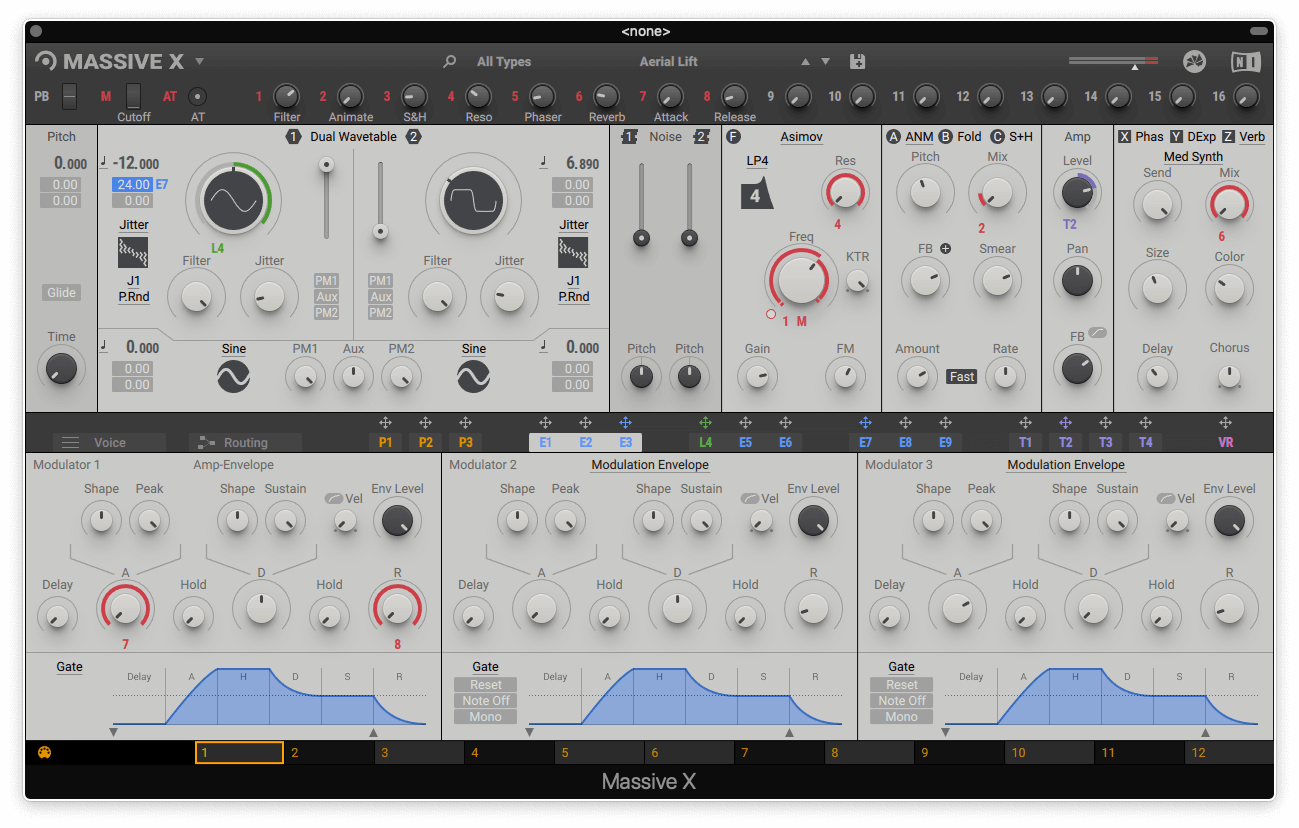The image size is (1299, 828).
Task: Click oscillator 1's Jitter waveform icon above J1
Action: tap(133, 252)
